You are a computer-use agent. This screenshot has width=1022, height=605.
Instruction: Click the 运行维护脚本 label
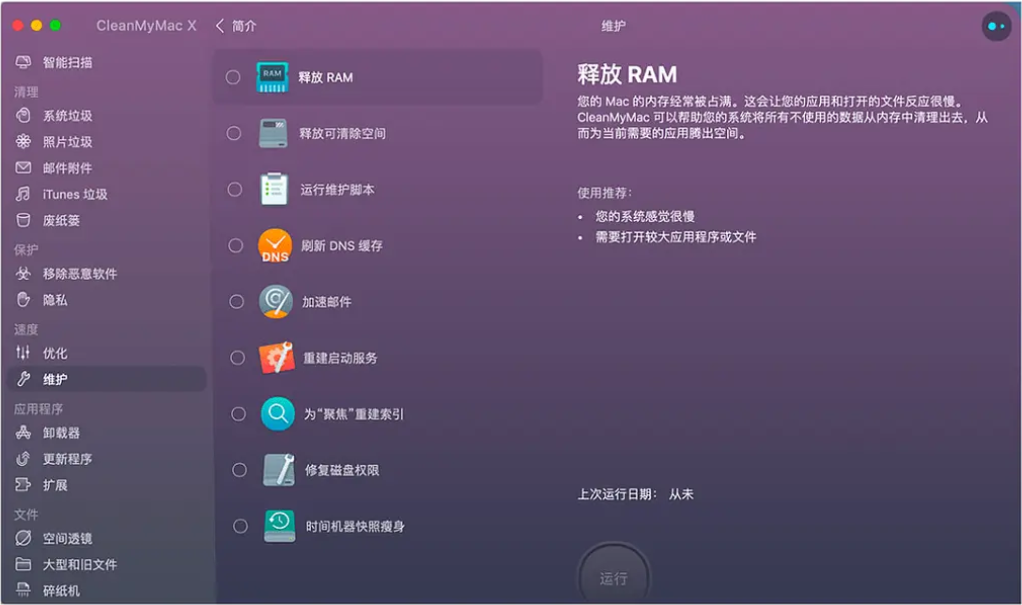pos(337,190)
